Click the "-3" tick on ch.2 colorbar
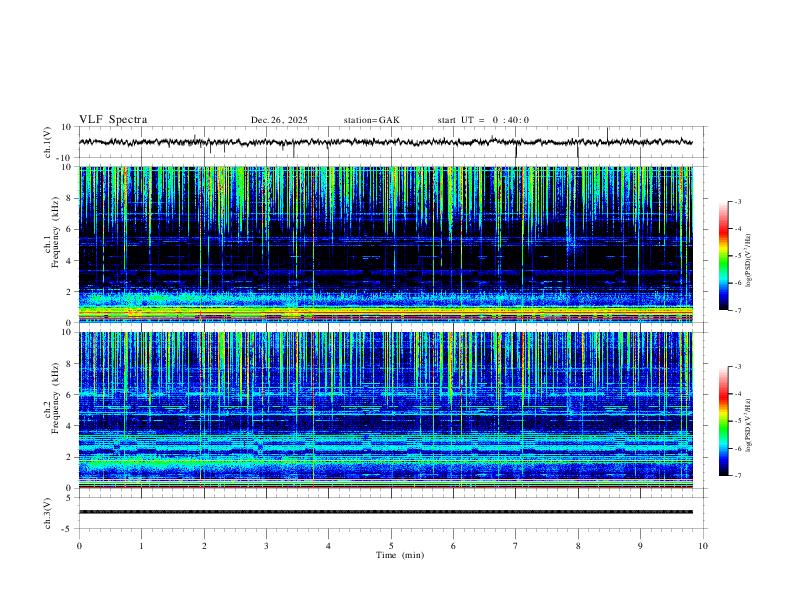This screenshot has width=792, height=612. 738,367
